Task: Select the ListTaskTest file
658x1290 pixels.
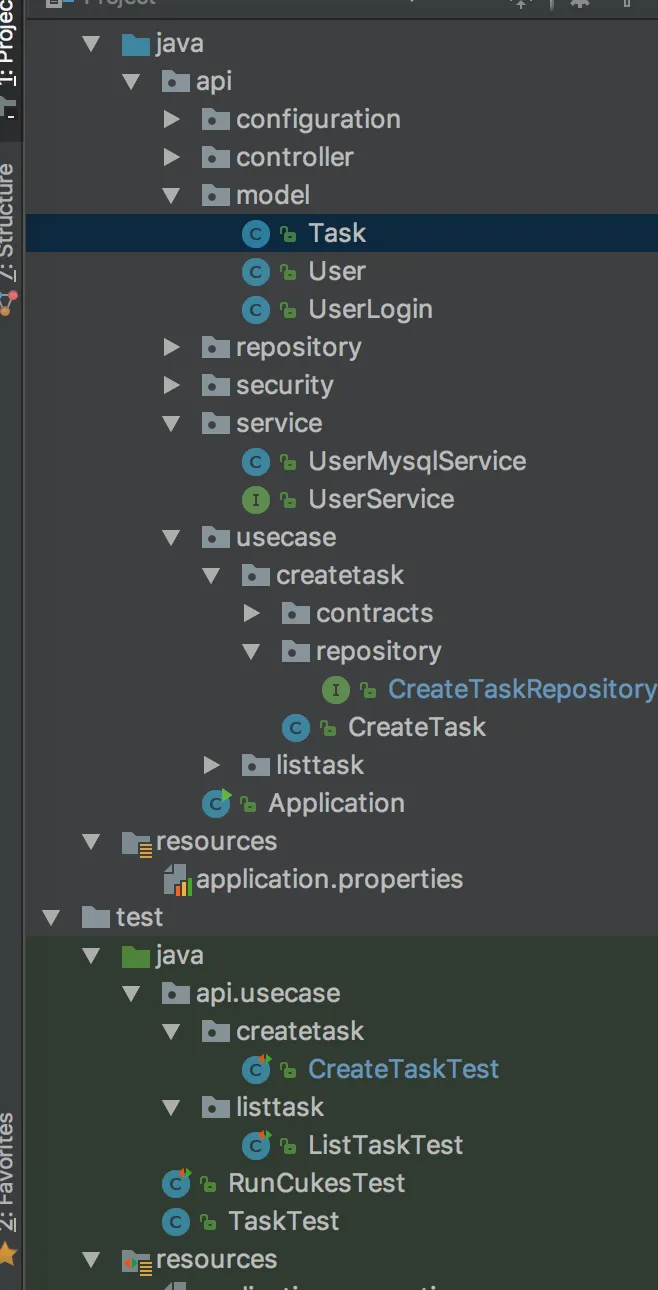Action: pos(385,1145)
